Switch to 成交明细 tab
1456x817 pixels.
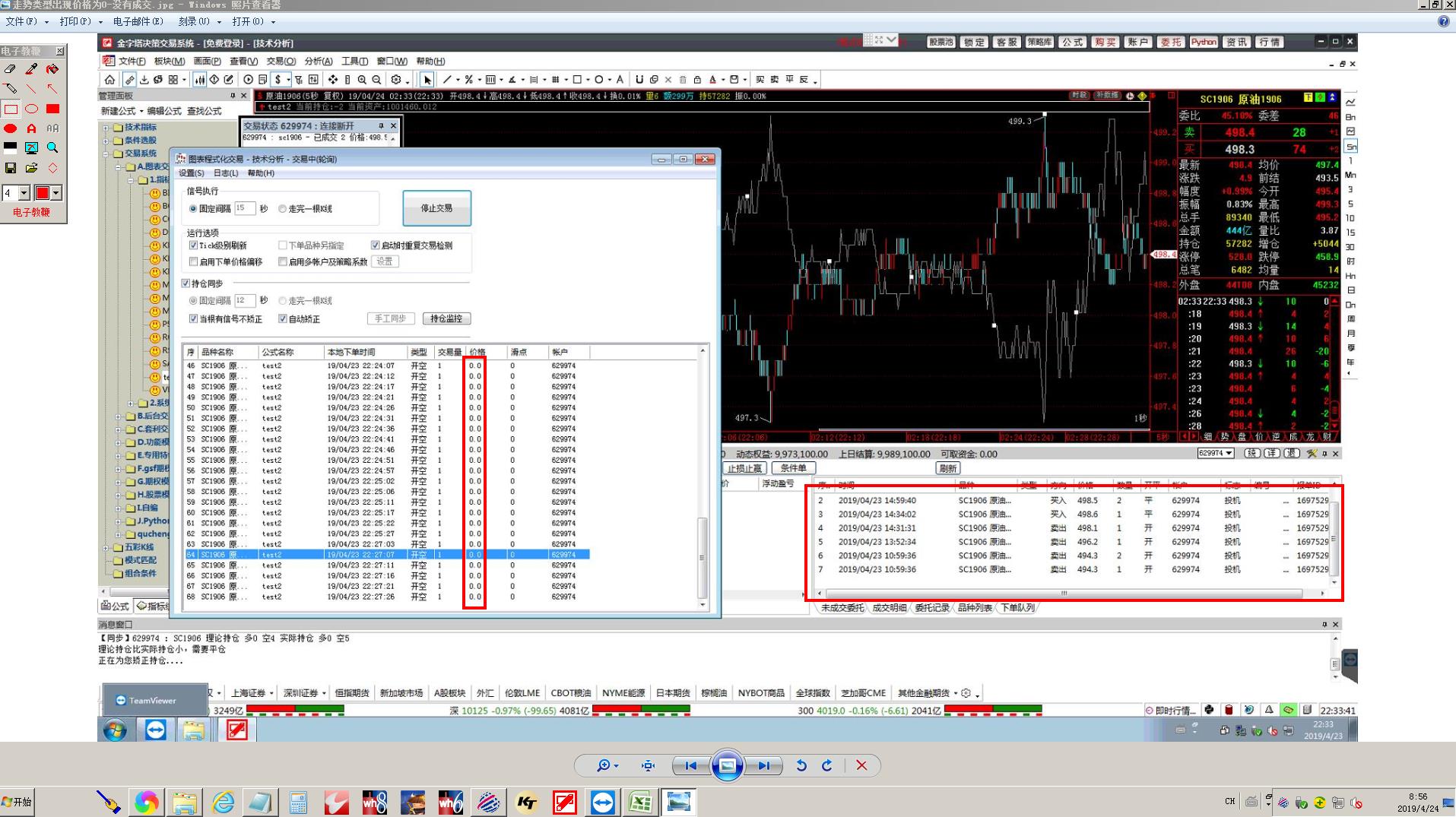[889, 608]
